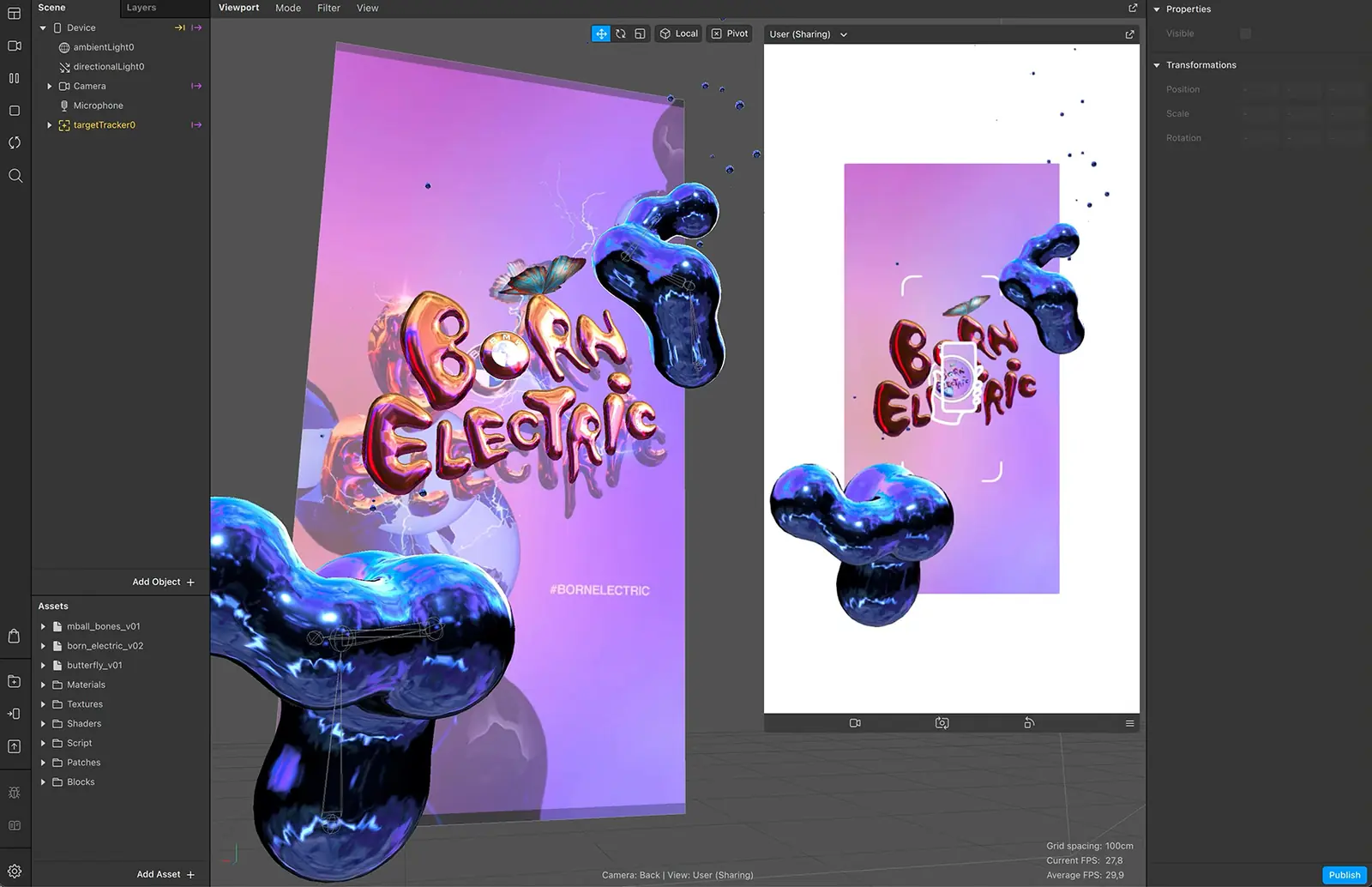
Task: Expand the born_electric_v02 asset
Action: coord(43,646)
